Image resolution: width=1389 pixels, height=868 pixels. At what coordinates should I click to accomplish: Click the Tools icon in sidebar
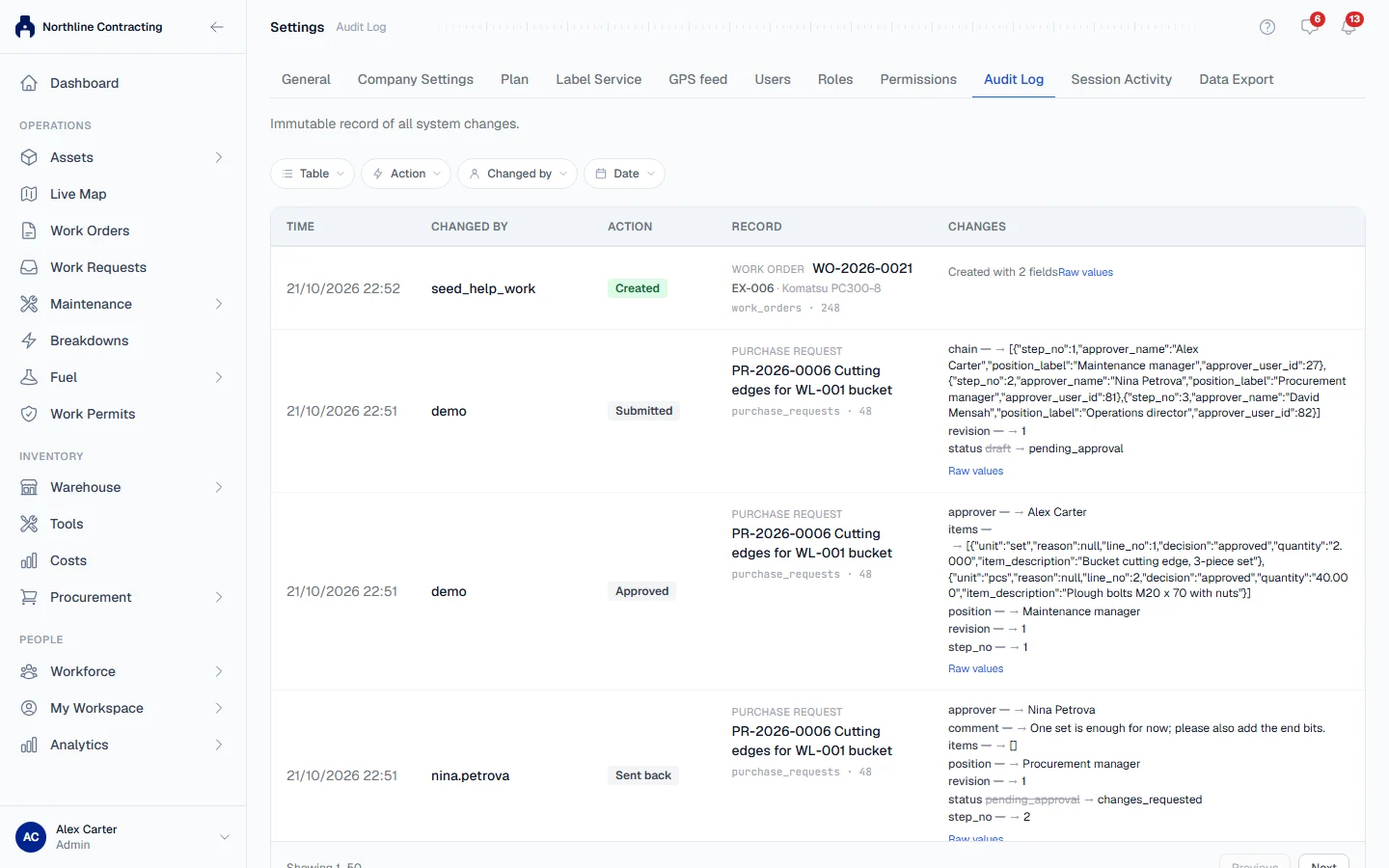pyautogui.click(x=29, y=524)
